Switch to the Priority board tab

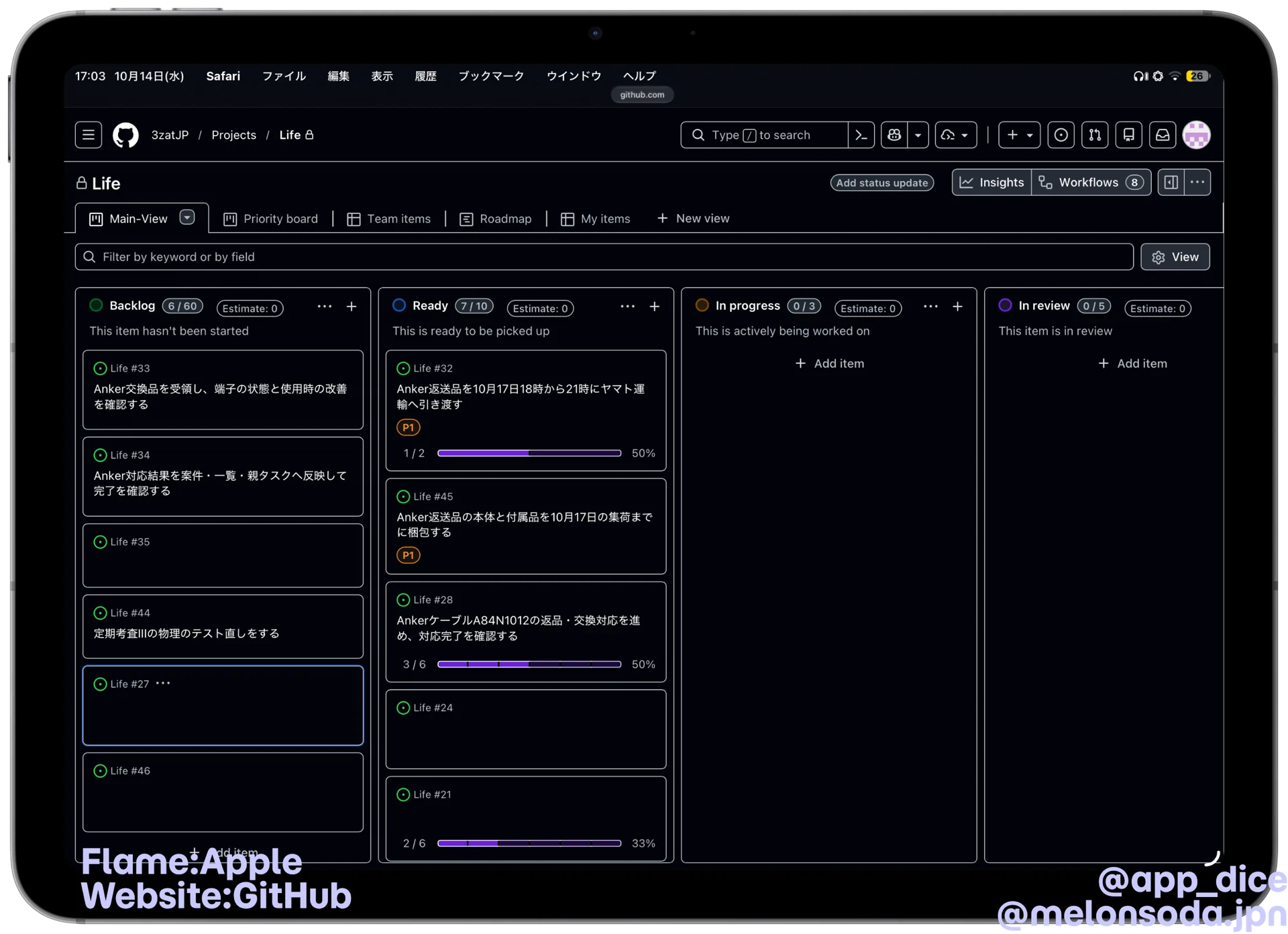[x=270, y=219]
